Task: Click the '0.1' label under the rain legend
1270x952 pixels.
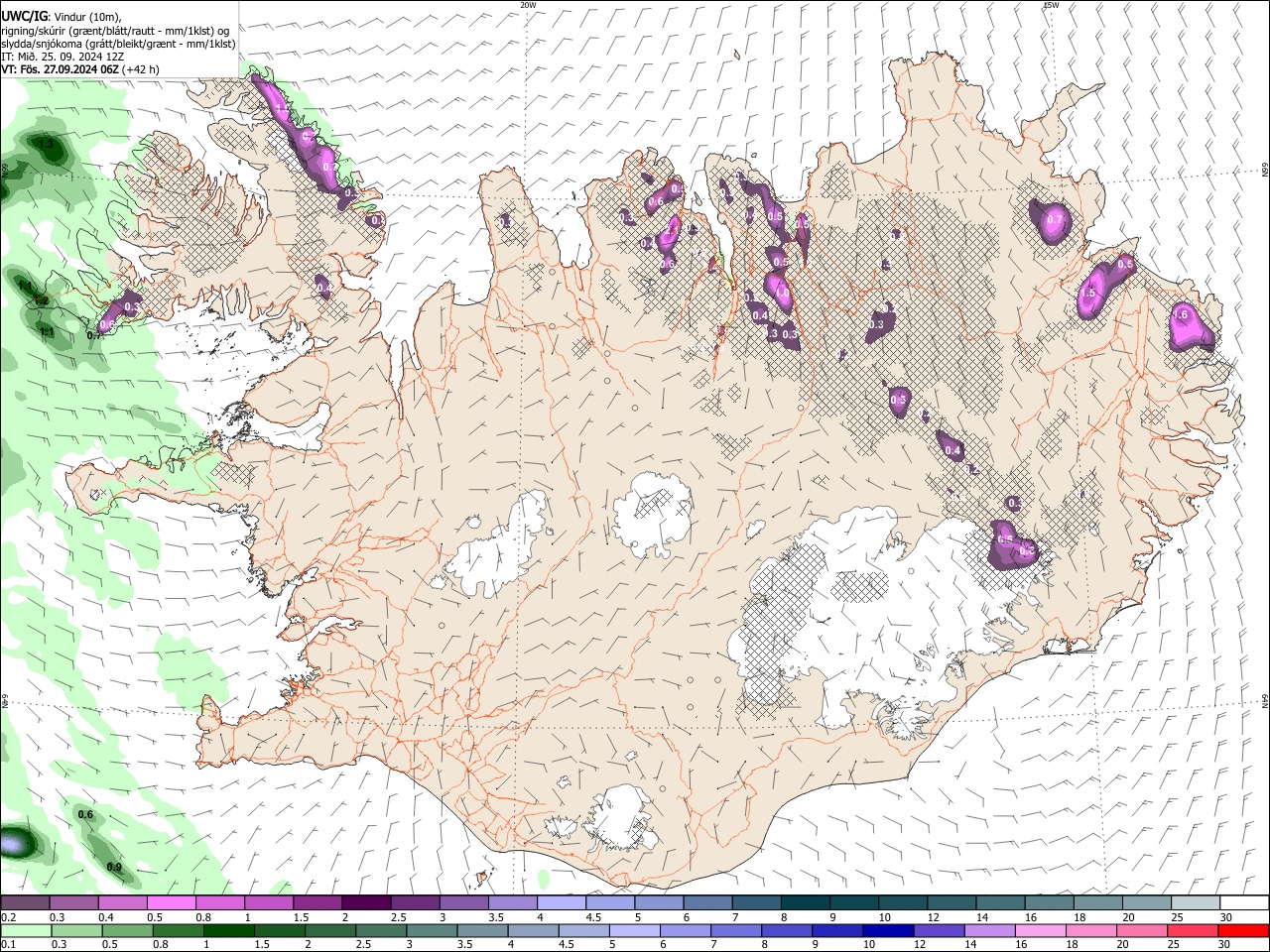Action: coord(9,944)
